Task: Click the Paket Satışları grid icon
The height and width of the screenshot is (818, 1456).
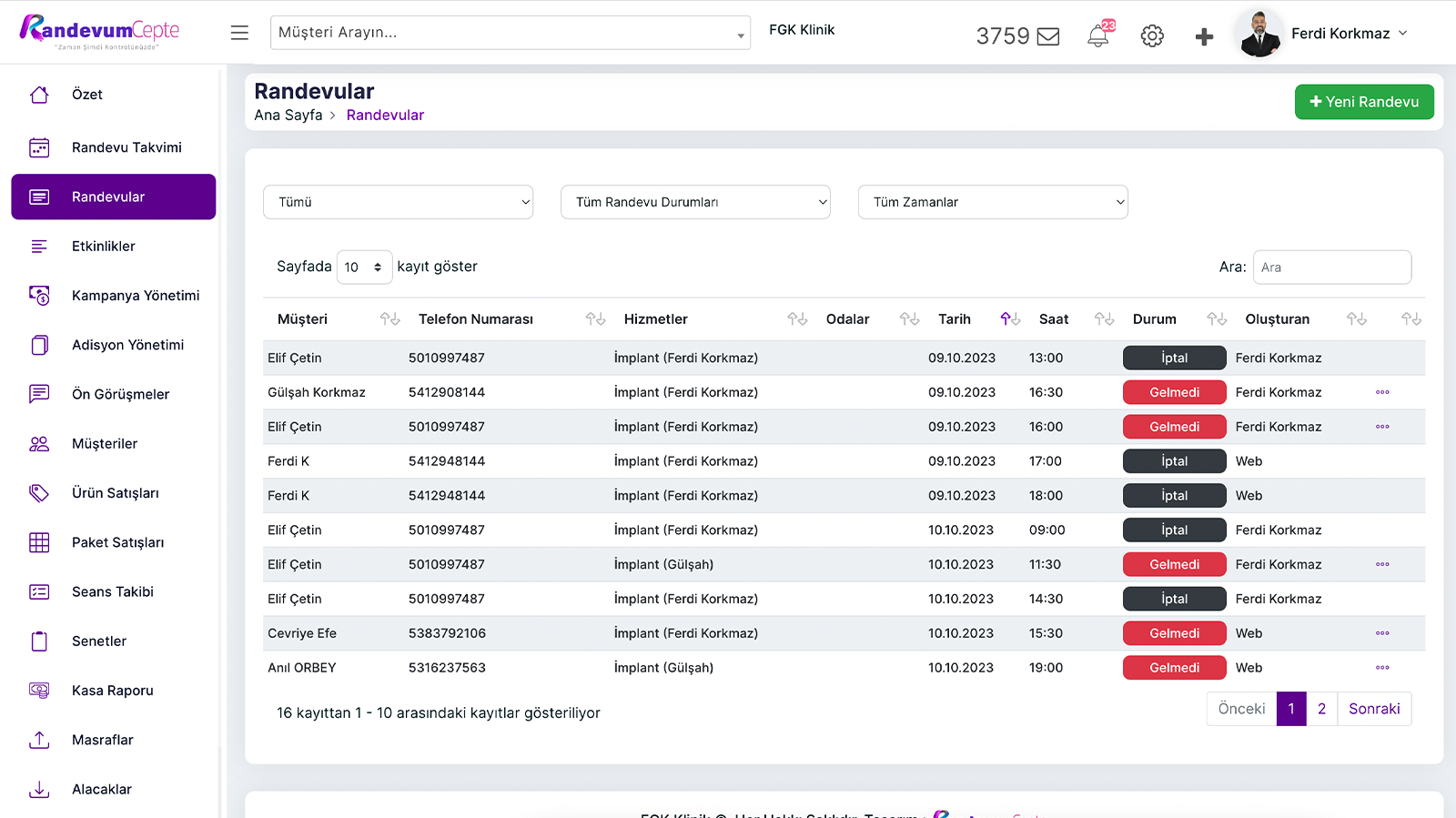Action: [x=39, y=542]
